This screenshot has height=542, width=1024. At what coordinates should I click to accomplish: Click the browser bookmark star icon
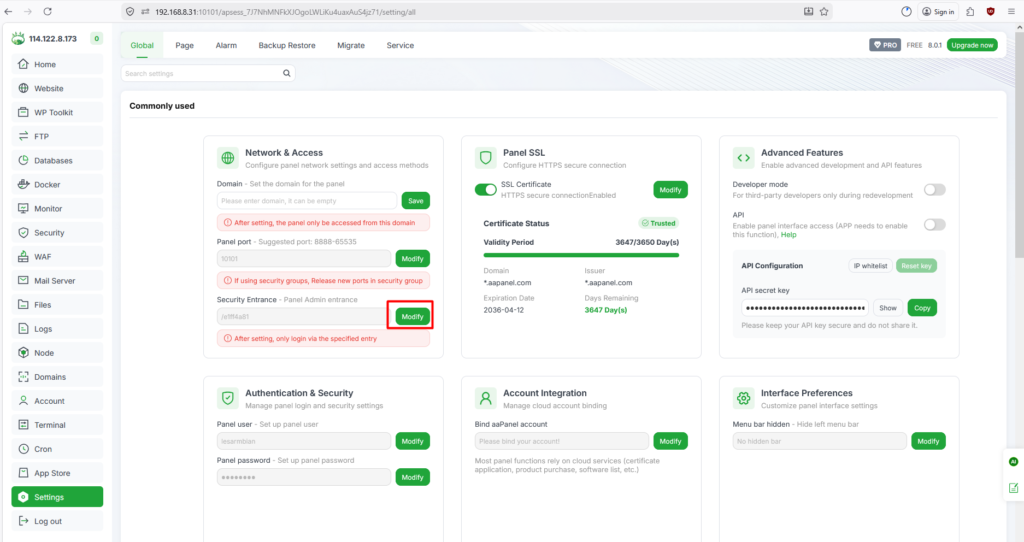coord(824,12)
